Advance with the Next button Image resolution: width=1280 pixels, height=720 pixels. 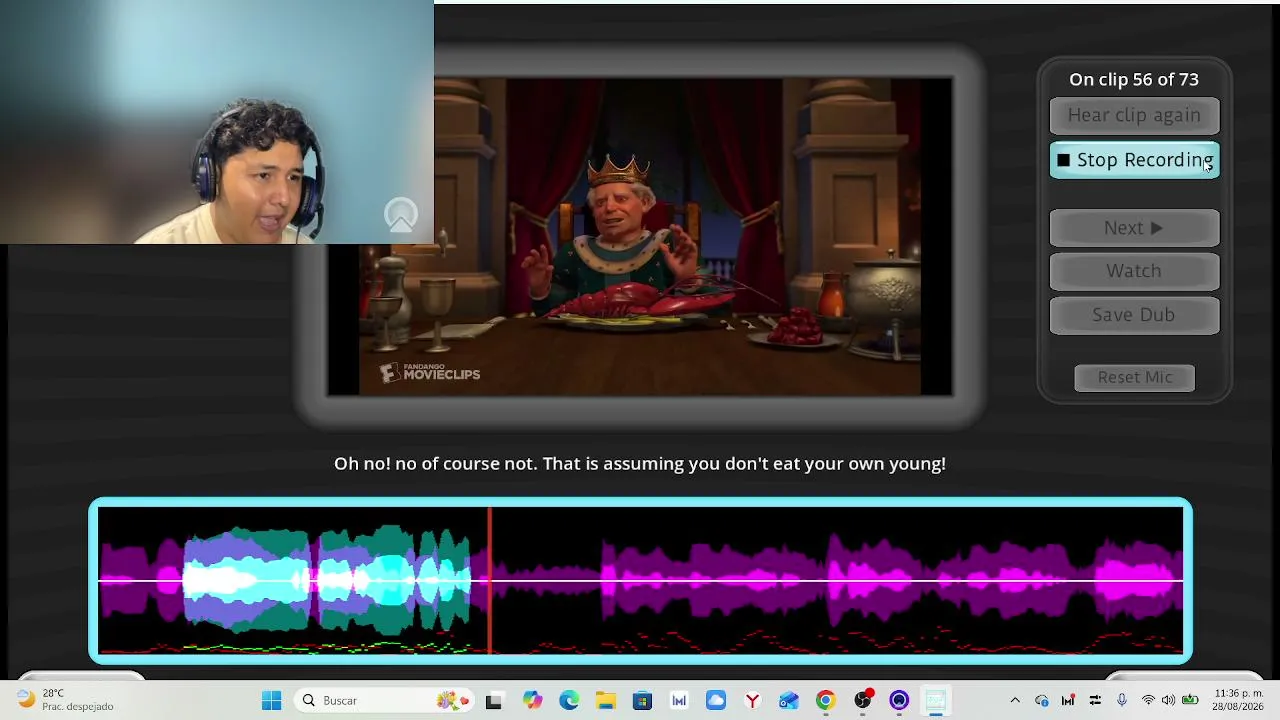click(x=1134, y=228)
